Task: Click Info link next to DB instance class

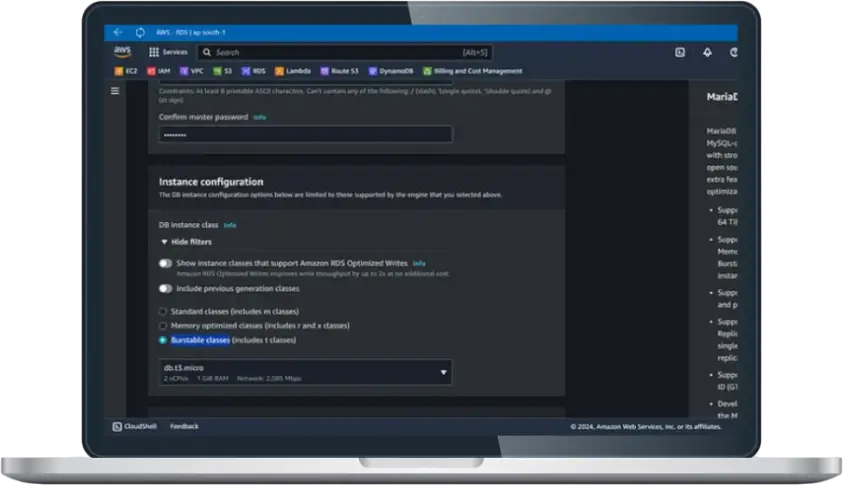Action: point(230,225)
